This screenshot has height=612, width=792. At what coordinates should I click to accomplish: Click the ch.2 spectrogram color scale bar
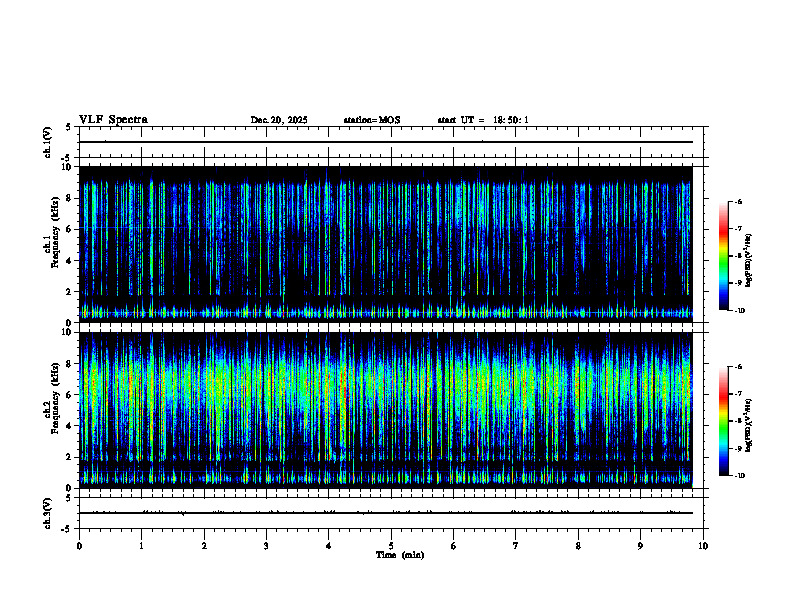coord(724,421)
